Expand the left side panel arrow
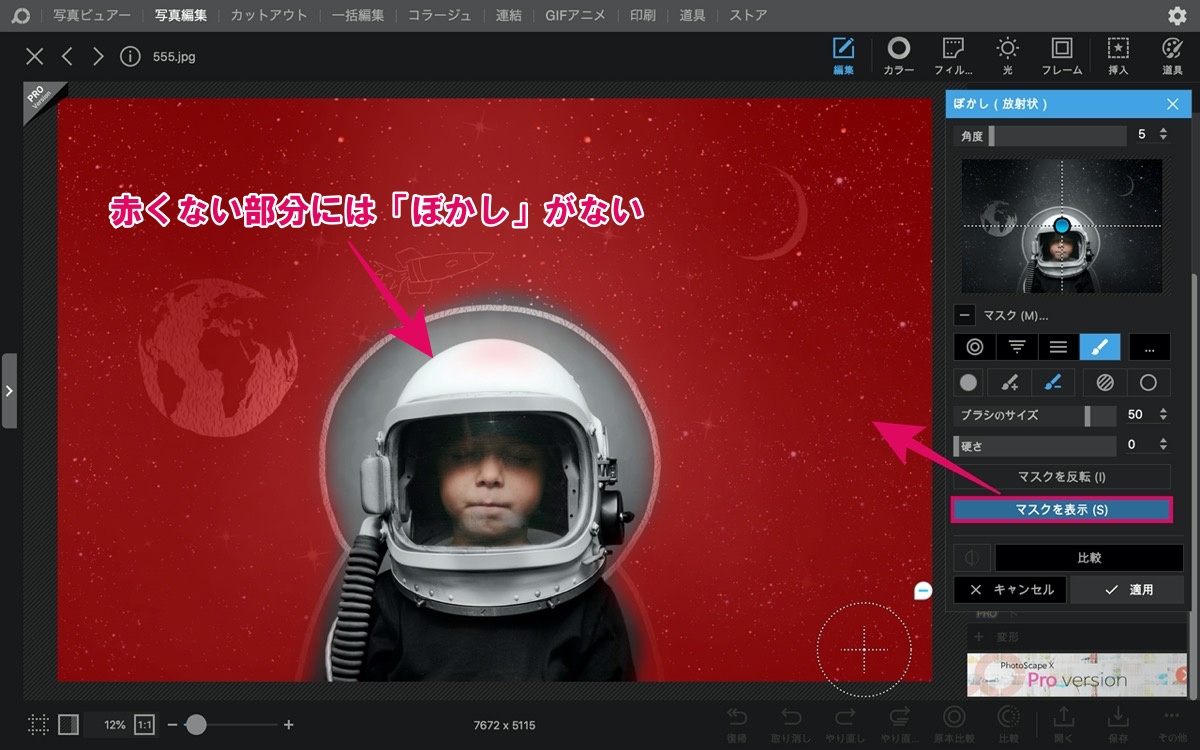 pyautogui.click(x=9, y=390)
